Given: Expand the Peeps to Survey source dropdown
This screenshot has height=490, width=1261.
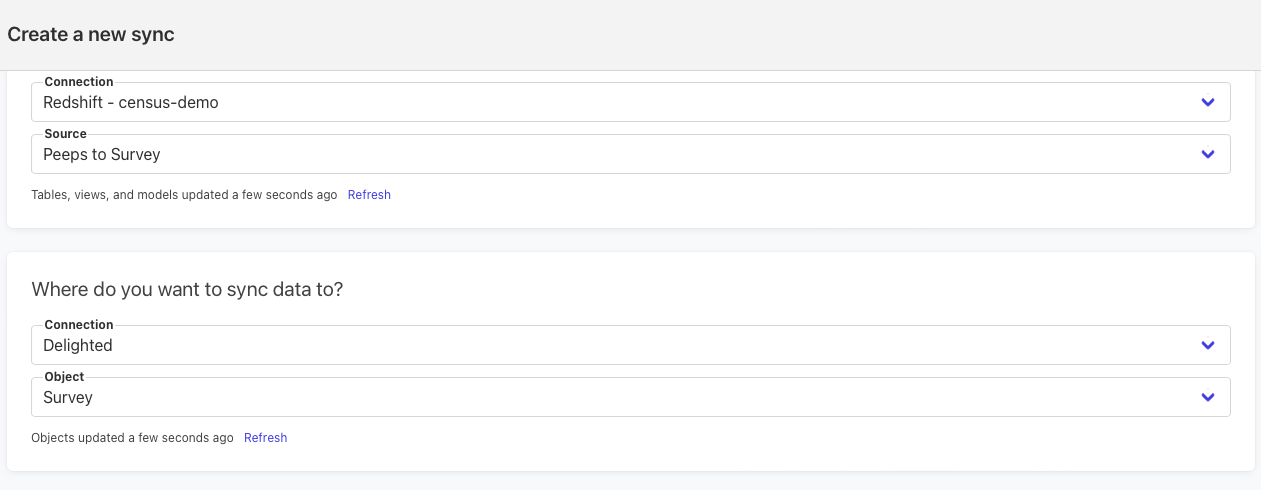Looking at the screenshot, I should point(620,155).
